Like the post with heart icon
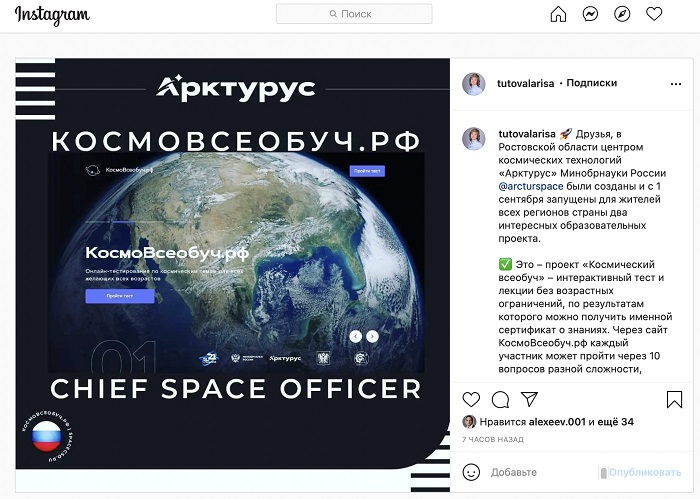 point(471,399)
